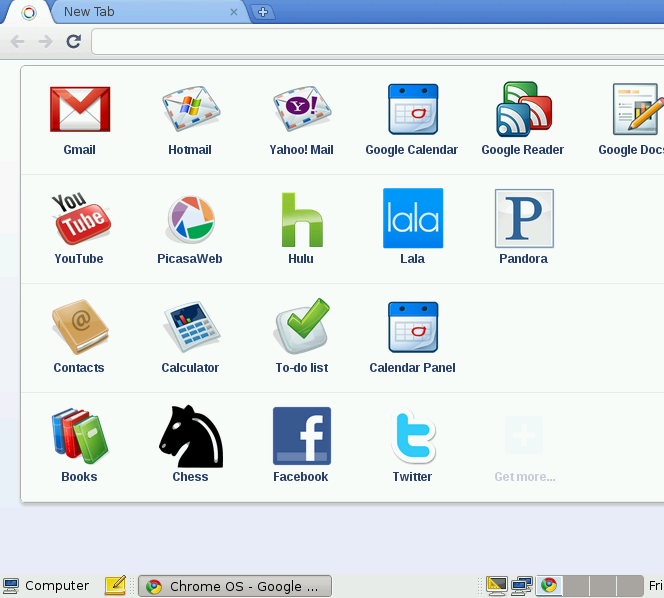Open the Twitter bird icon
The height and width of the screenshot is (598, 664).
(x=413, y=436)
